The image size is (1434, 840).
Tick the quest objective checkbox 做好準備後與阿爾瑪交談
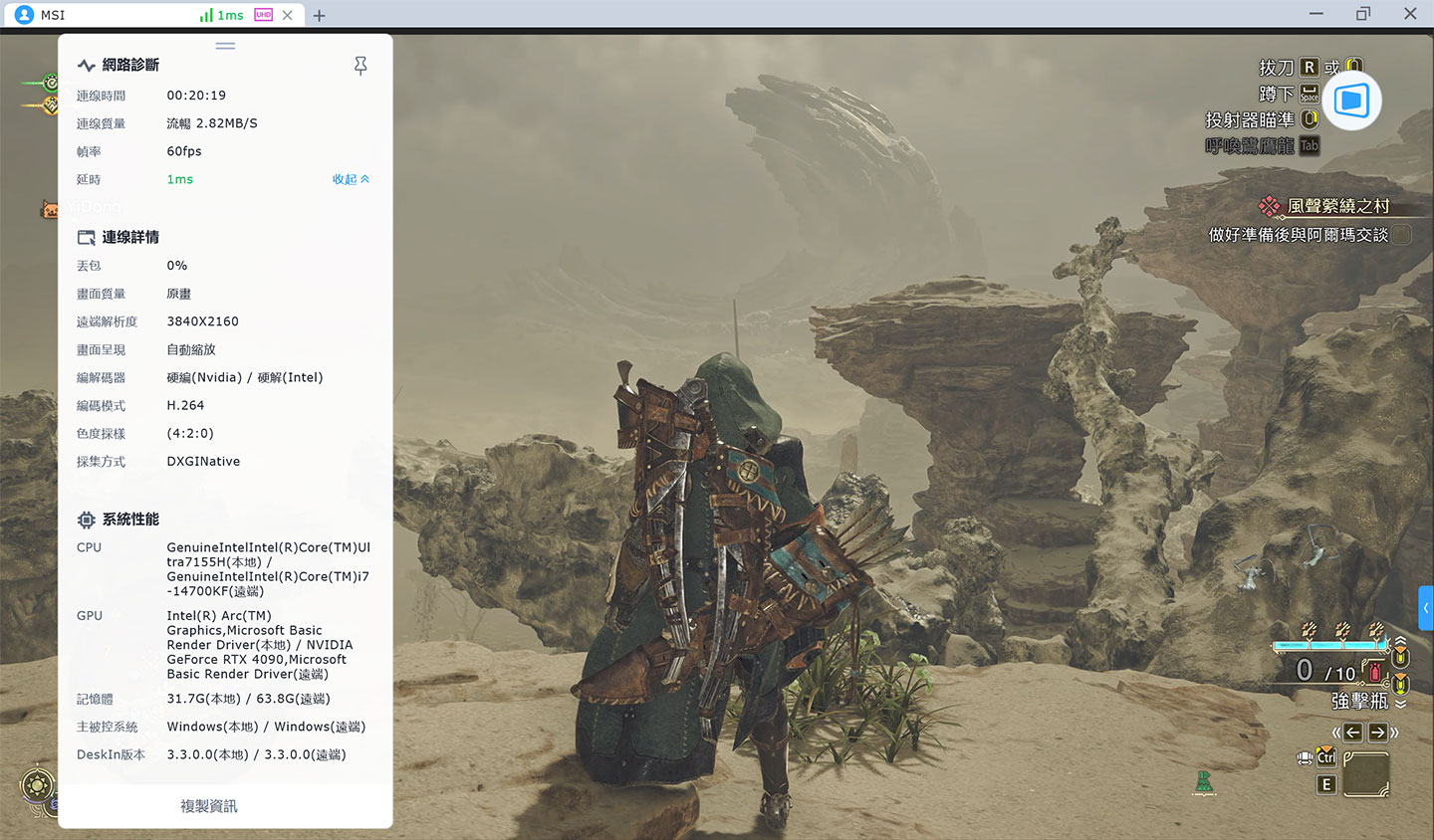(1402, 235)
